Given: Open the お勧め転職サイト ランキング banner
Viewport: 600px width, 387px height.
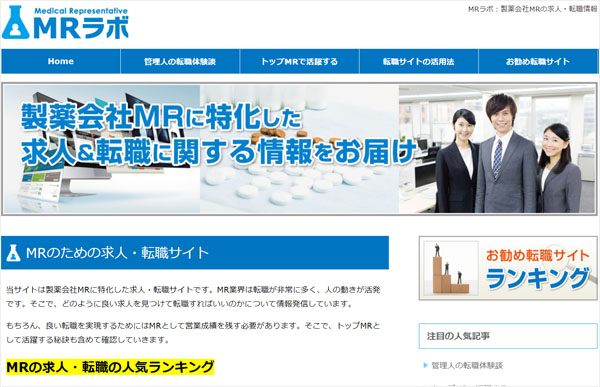Looking at the screenshot, I should pos(508,268).
